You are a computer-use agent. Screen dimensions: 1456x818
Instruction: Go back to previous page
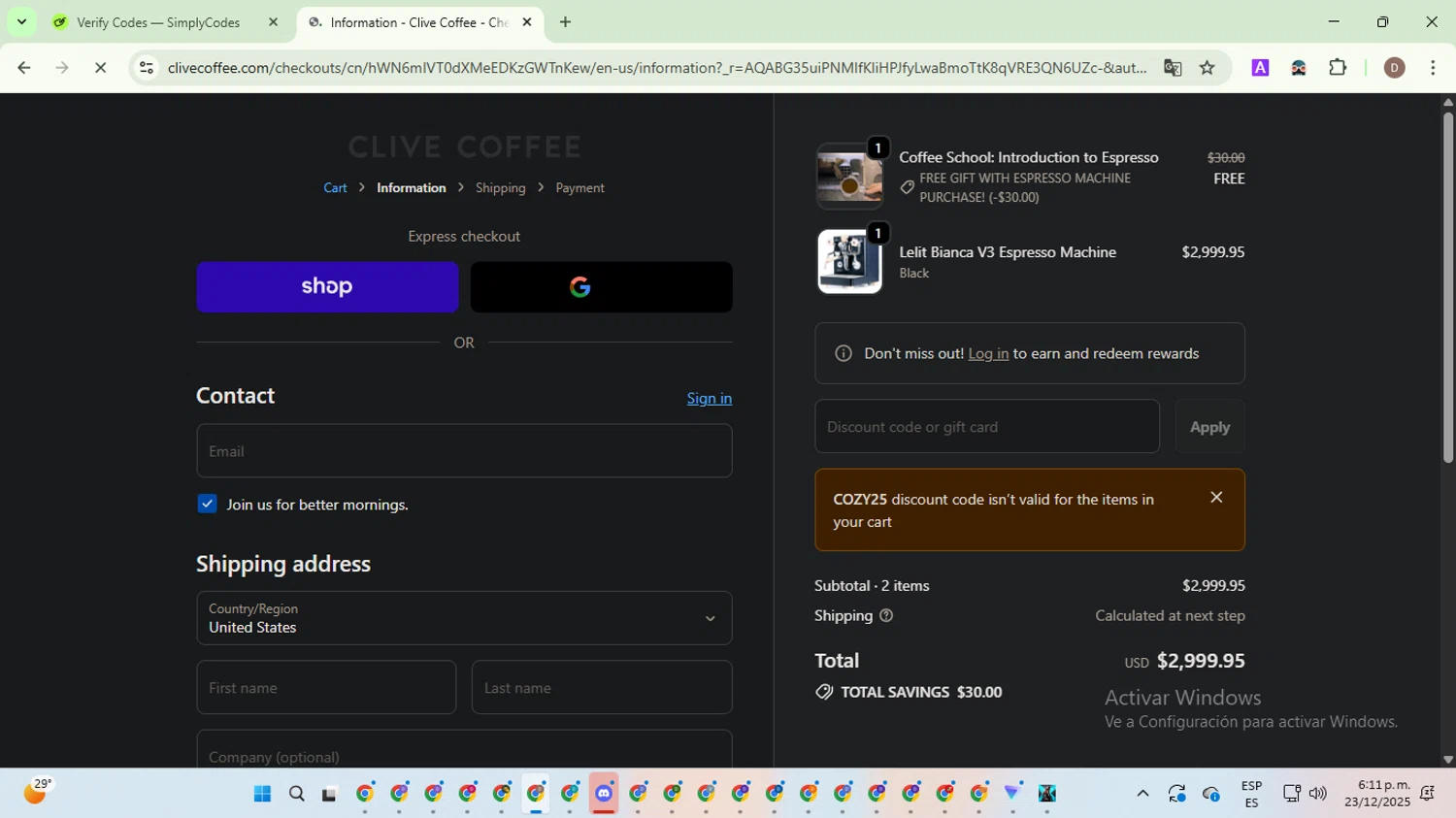click(24, 68)
